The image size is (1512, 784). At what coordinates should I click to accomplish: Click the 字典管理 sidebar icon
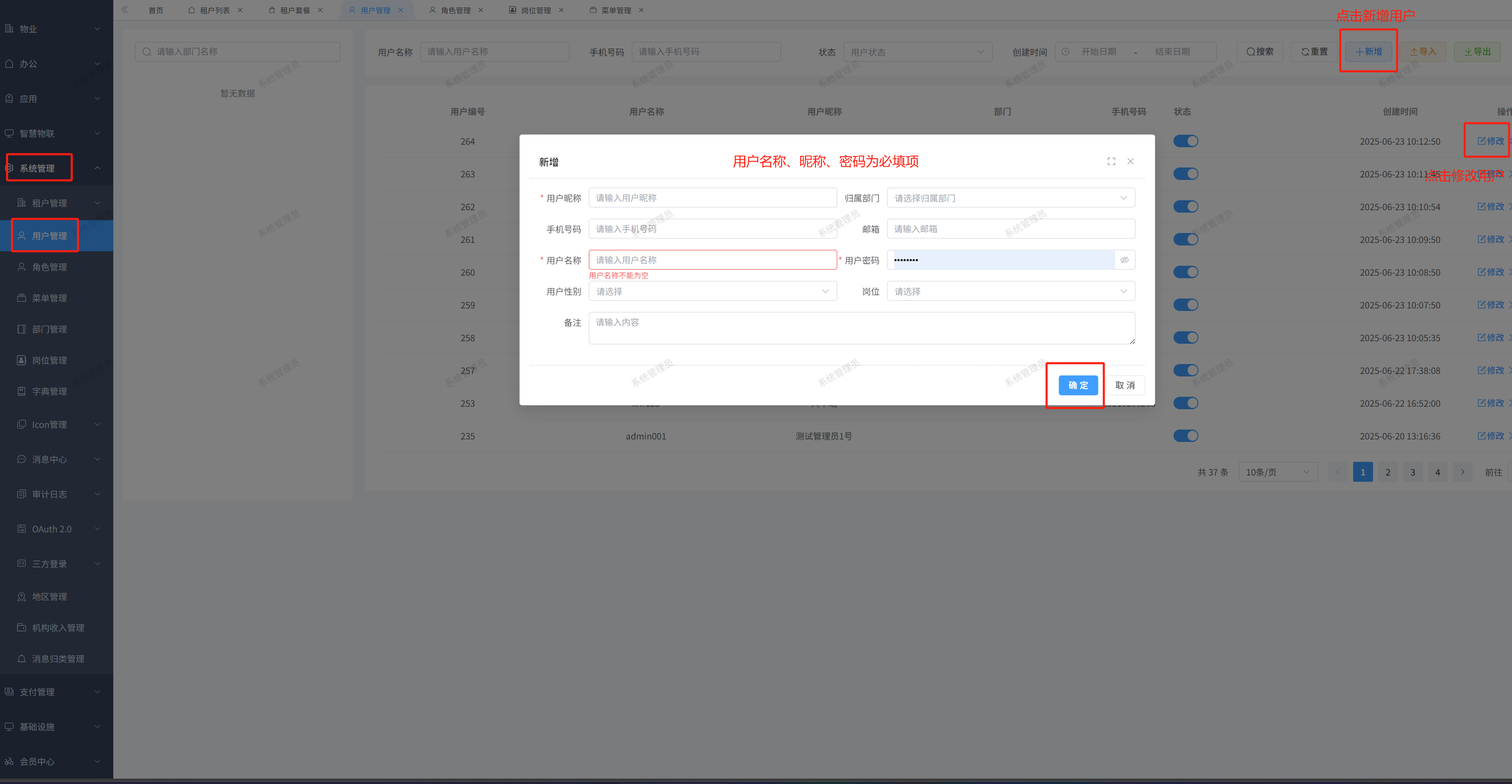pyautogui.click(x=22, y=391)
